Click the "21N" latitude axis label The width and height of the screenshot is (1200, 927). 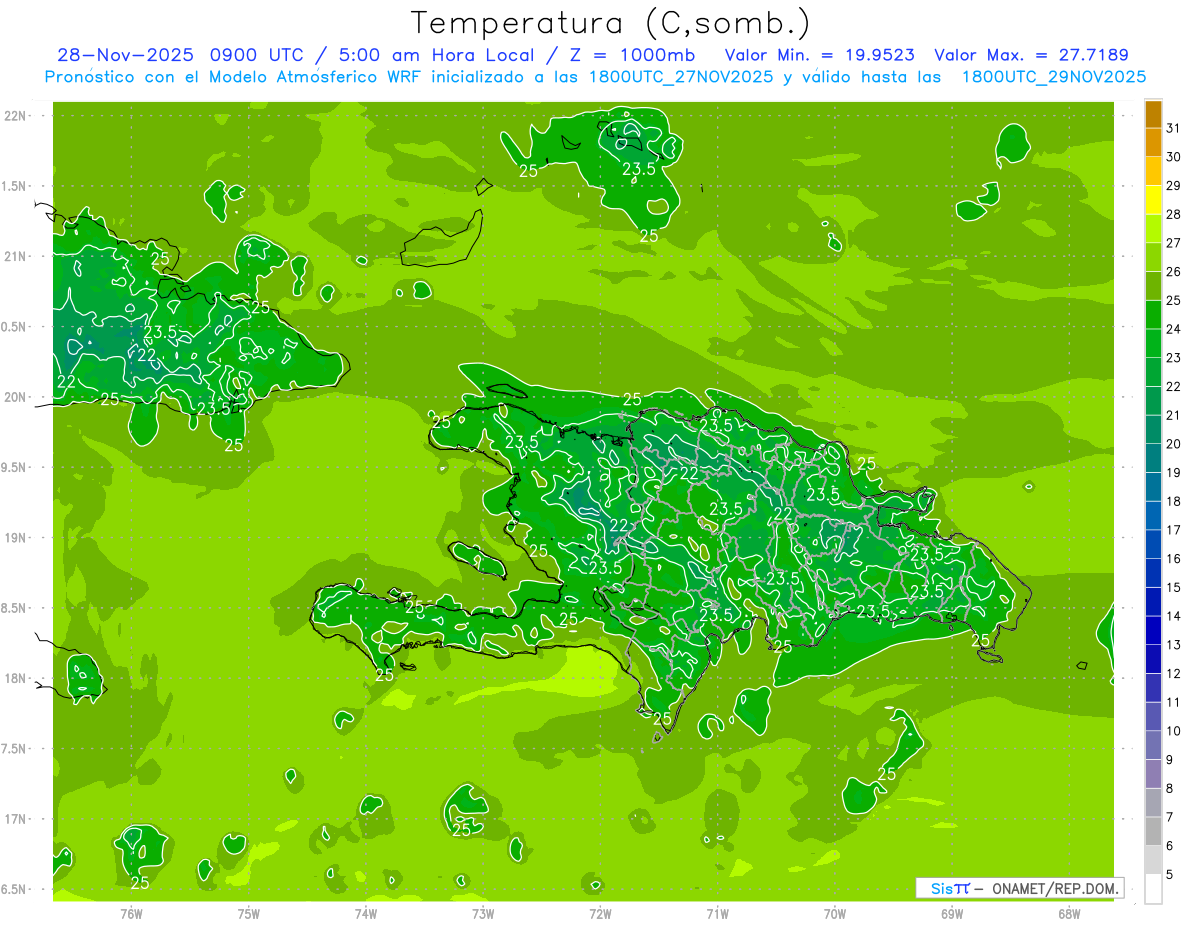pyautogui.click(x=14, y=256)
